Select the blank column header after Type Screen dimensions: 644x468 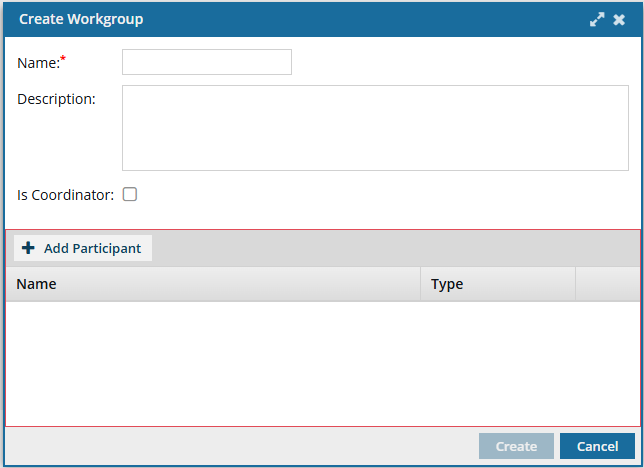607,284
